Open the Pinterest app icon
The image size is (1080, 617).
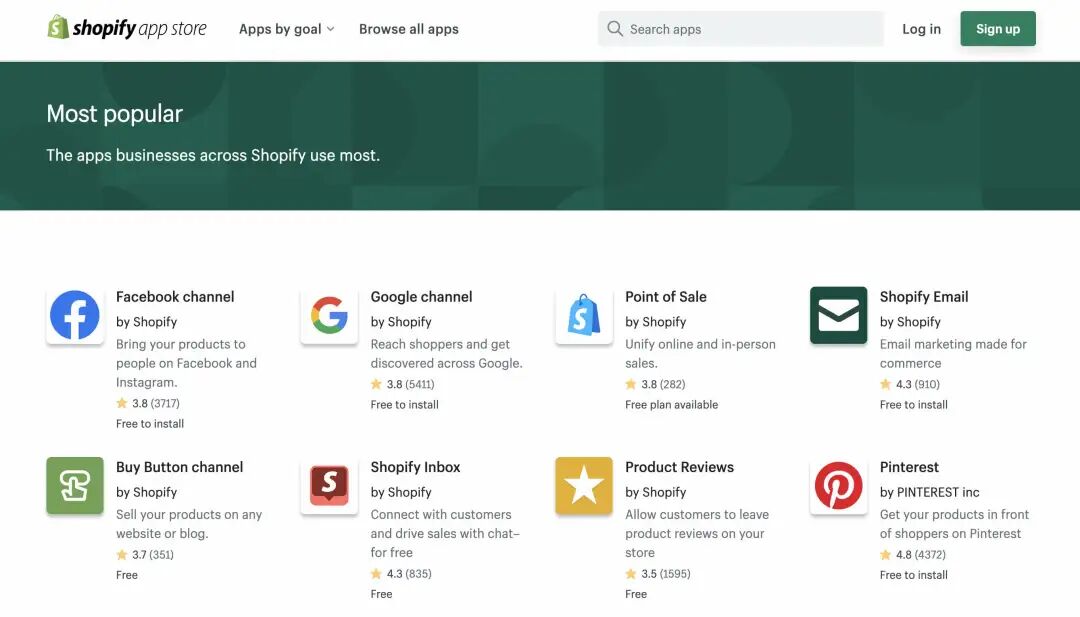(x=838, y=485)
